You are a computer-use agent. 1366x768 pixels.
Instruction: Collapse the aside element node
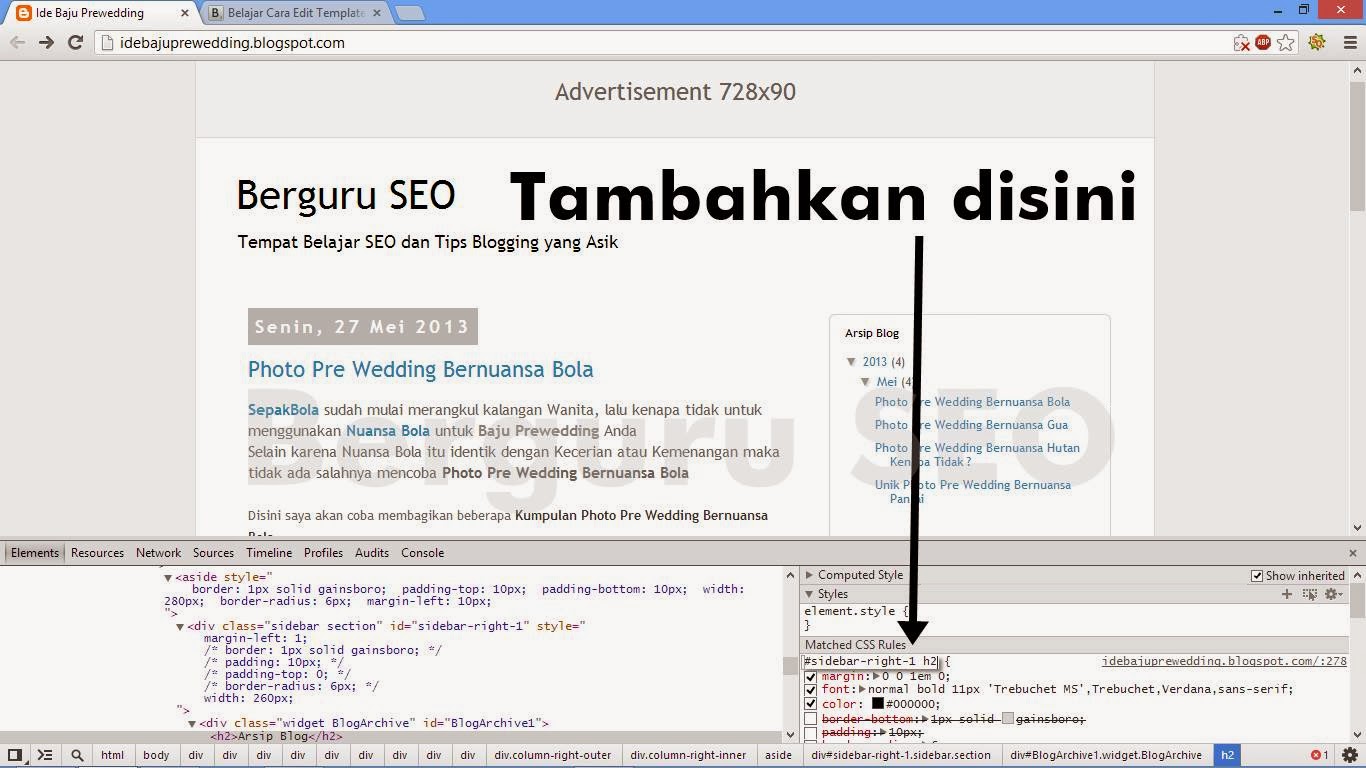[x=168, y=578]
